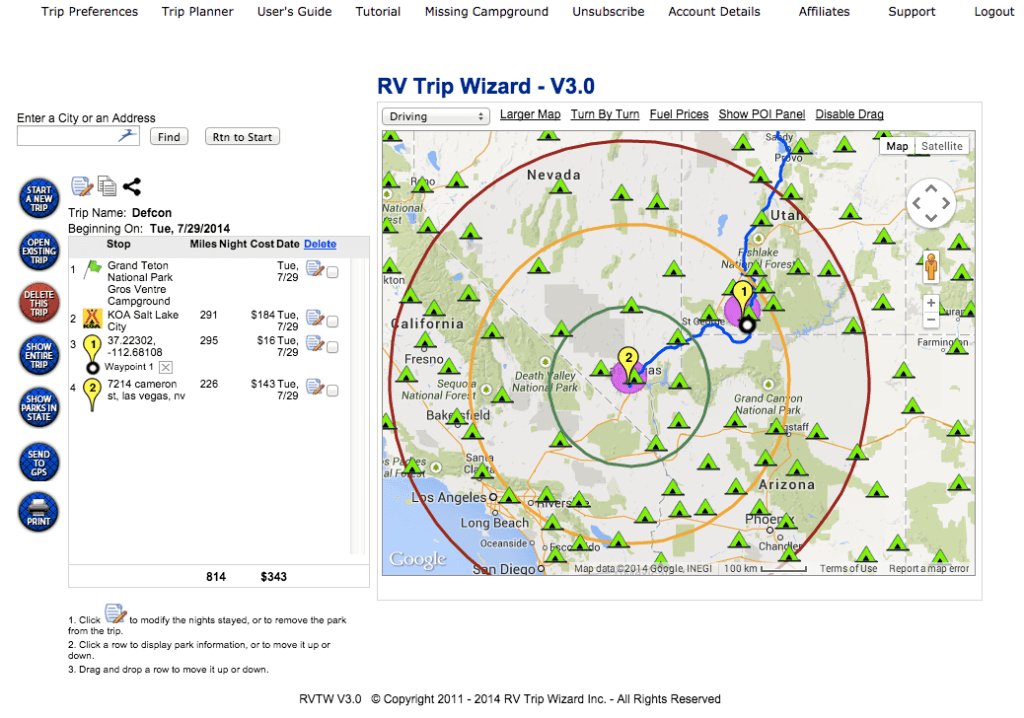Click the Send to GPS button
Viewport: 1024px width, 718px height.
39,462
